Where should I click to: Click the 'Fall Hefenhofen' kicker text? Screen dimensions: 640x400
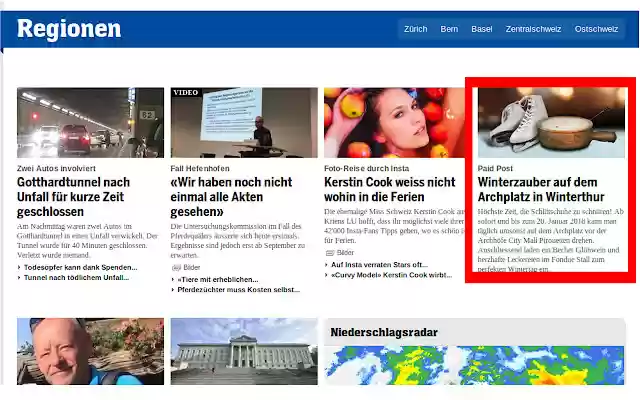click(x=200, y=168)
